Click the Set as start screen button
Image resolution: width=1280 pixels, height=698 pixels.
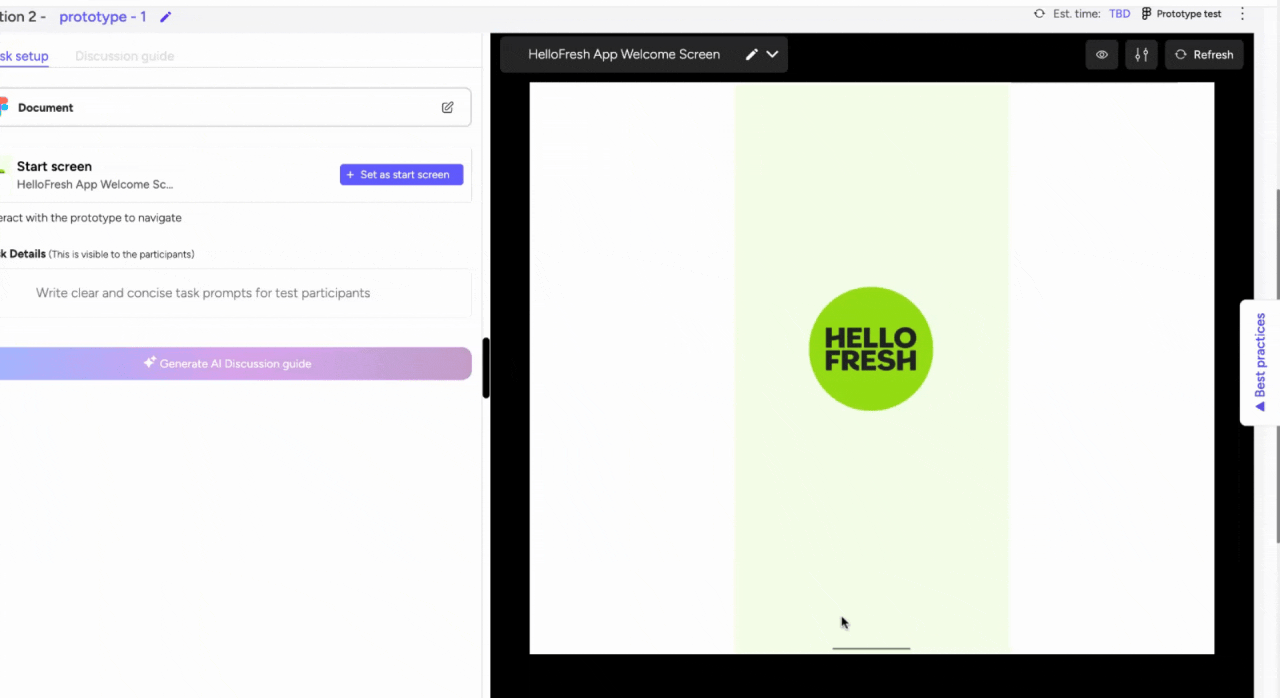[x=401, y=174]
